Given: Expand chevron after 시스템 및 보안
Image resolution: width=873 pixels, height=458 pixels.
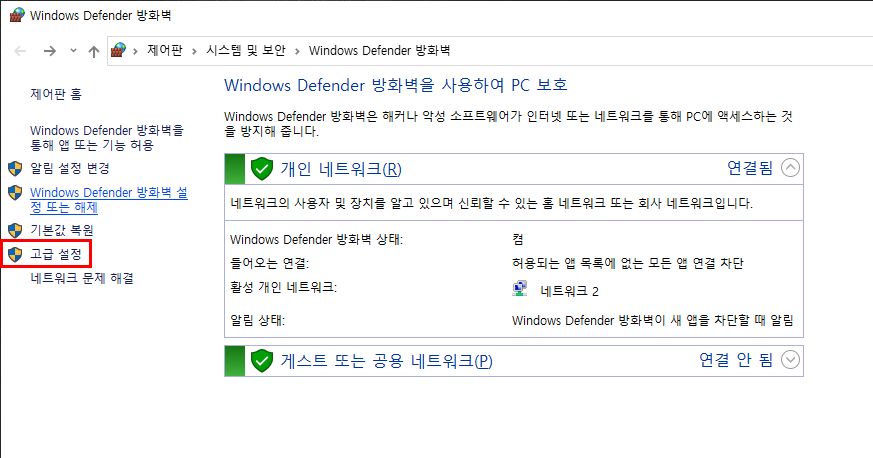Looking at the screenshot, I should [297, 51].
